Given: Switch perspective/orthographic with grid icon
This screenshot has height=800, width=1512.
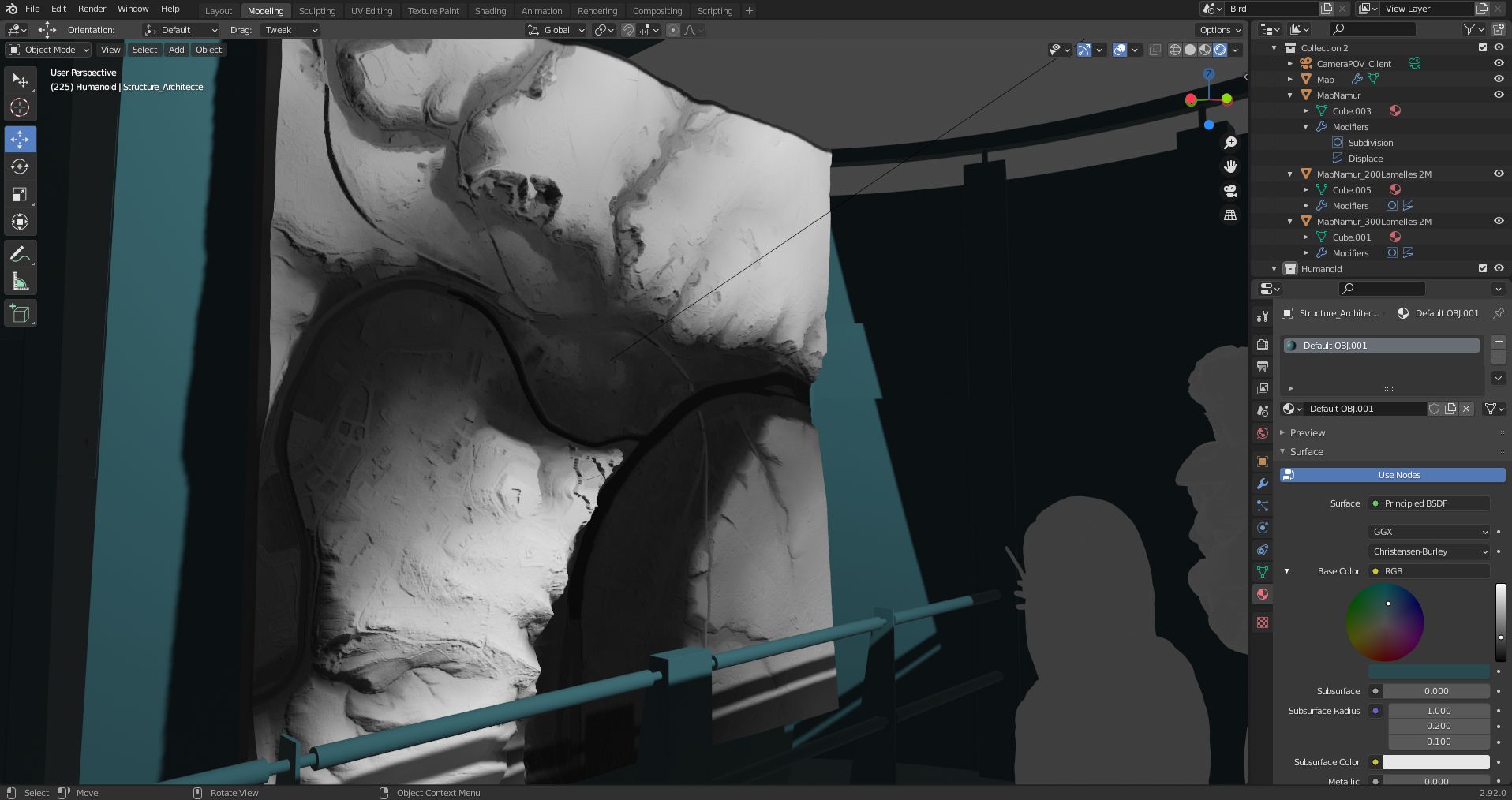Looking at the screenshot, I should (x=1230, y=215).
